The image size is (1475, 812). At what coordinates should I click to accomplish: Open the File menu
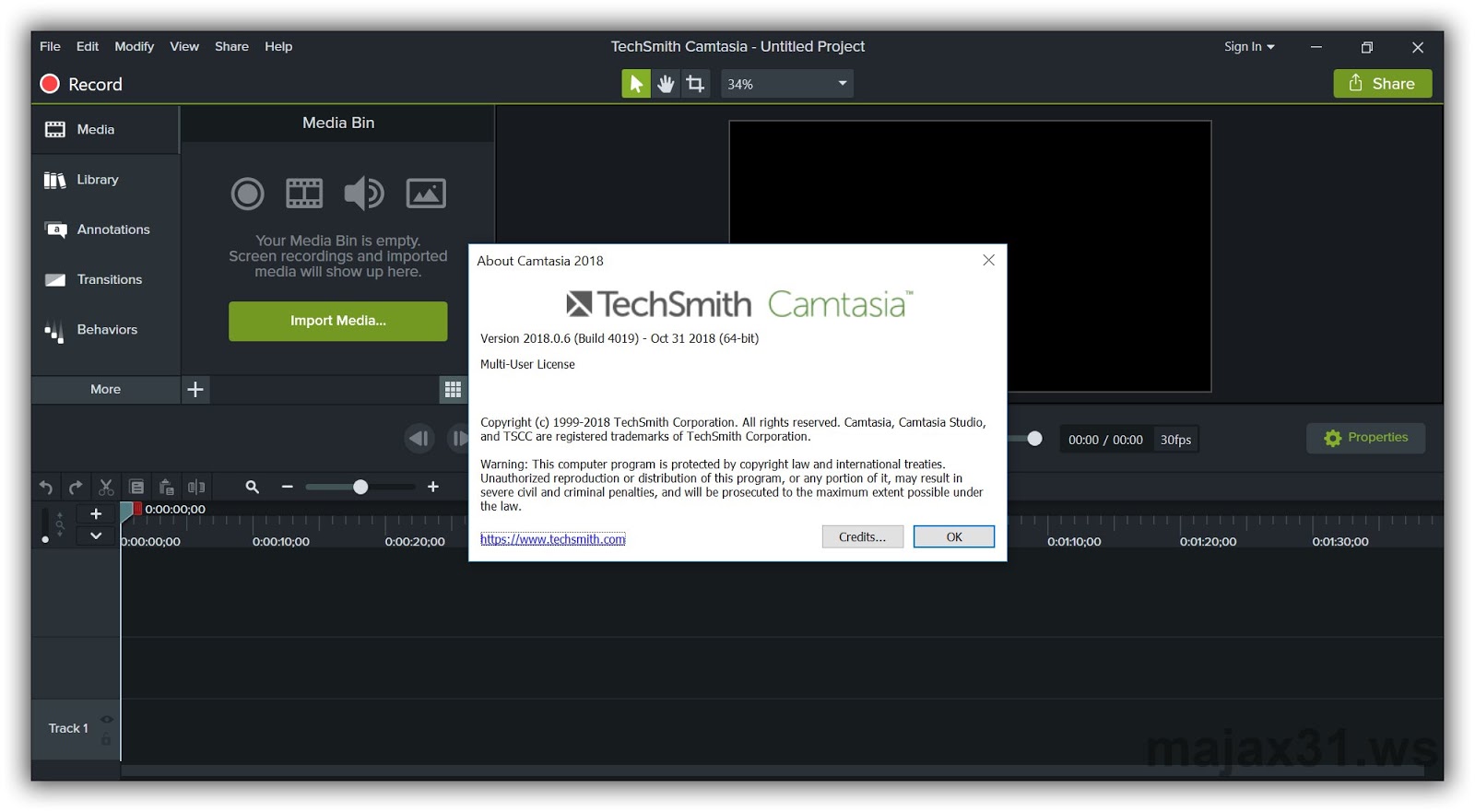[50, 46]
